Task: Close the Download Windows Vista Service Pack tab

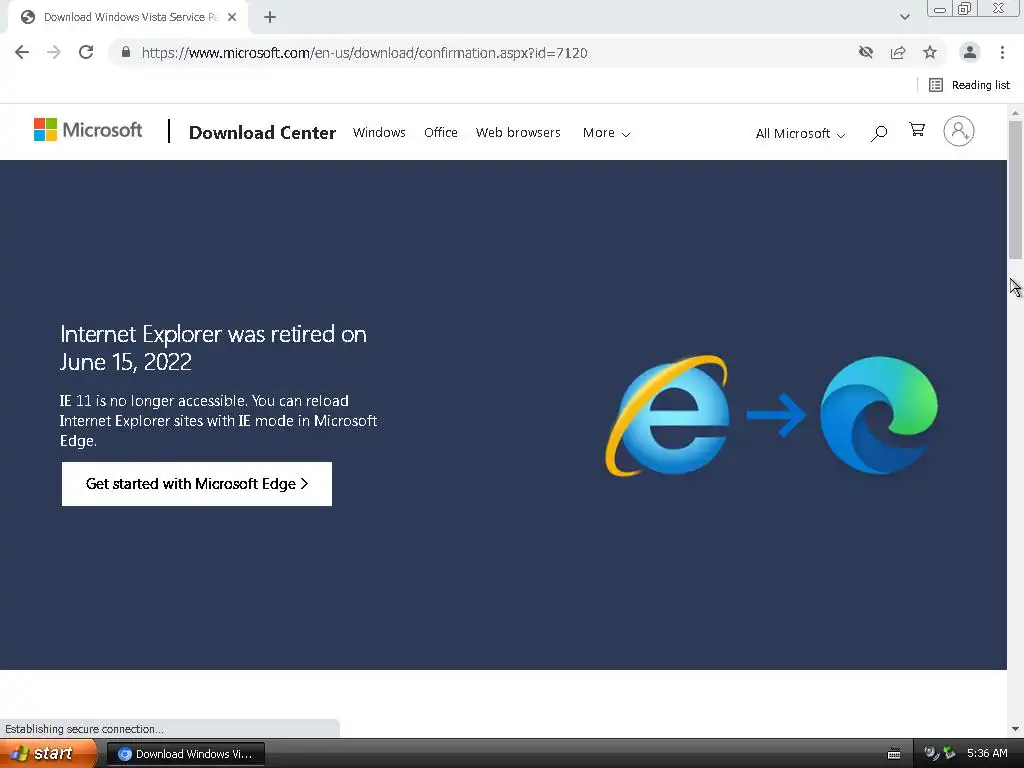Action: (x=232, y=17)
